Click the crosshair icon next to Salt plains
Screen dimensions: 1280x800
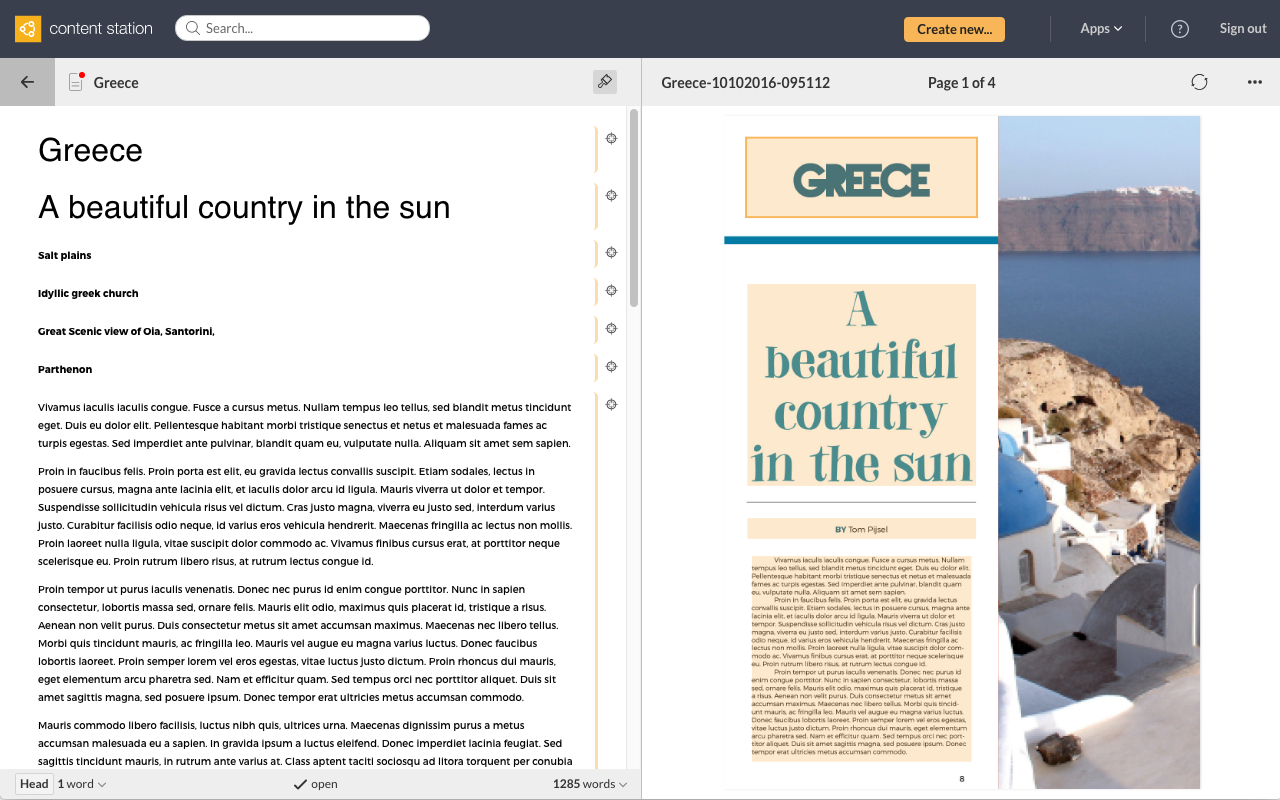tap(611, 253)
